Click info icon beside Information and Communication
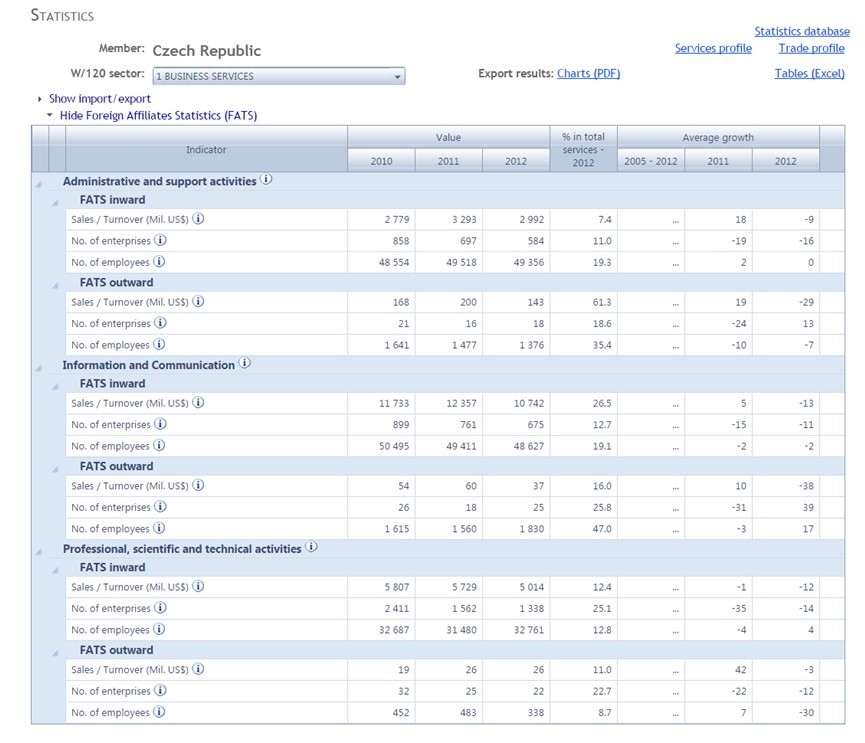The height and width of the screenshot is (743, 865). pos(244,363)
